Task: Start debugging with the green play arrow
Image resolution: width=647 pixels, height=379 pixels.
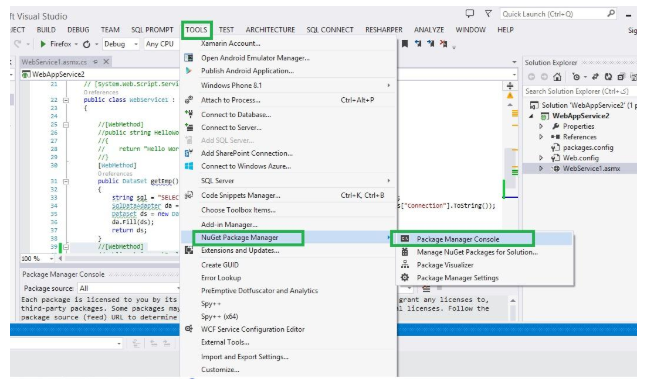Action: click(43, 44)
